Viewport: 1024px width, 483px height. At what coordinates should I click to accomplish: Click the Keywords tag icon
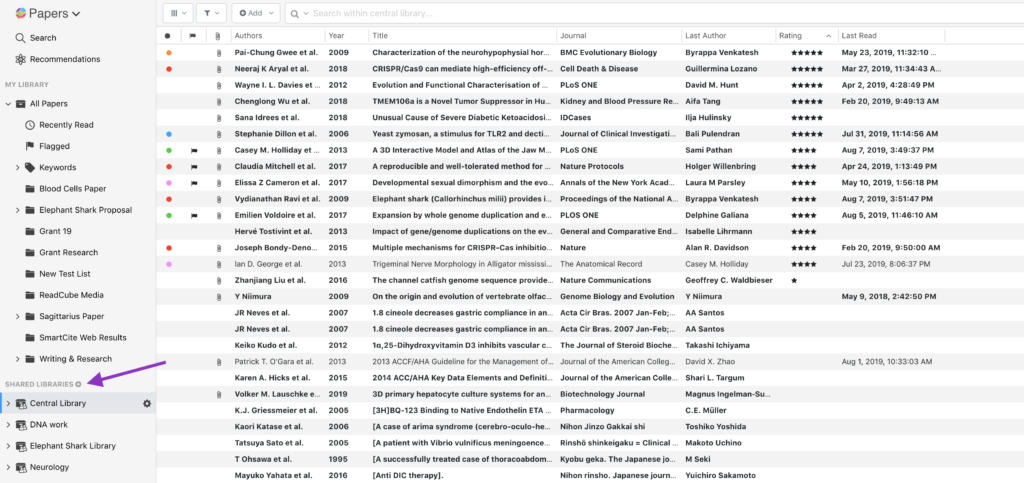30,167
